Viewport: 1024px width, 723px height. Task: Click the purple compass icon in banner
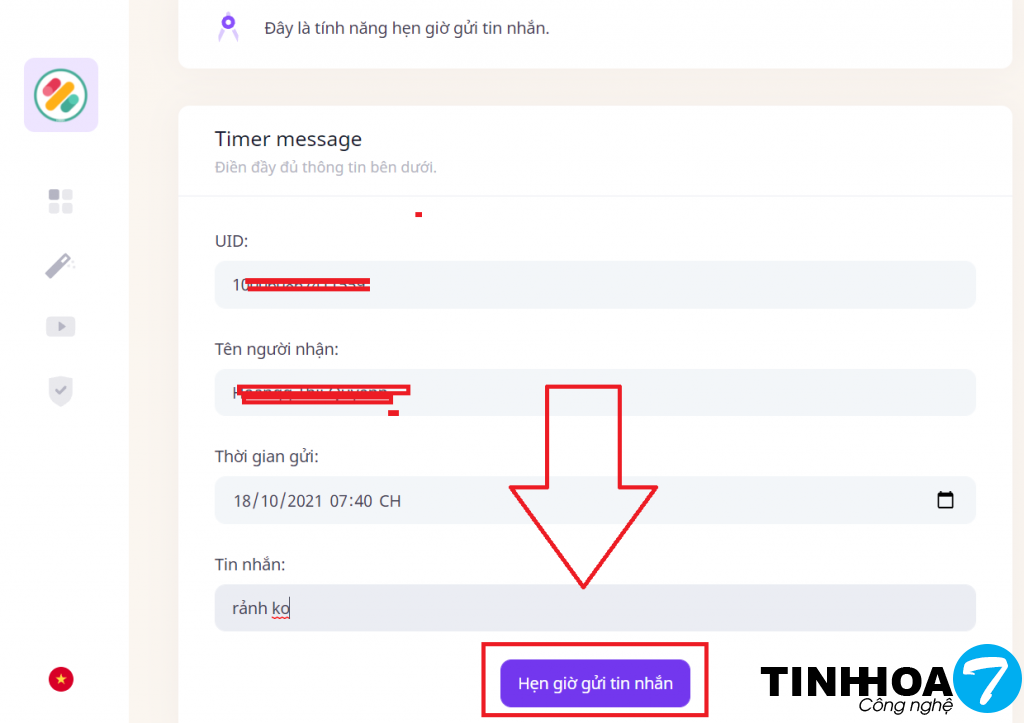228,27
